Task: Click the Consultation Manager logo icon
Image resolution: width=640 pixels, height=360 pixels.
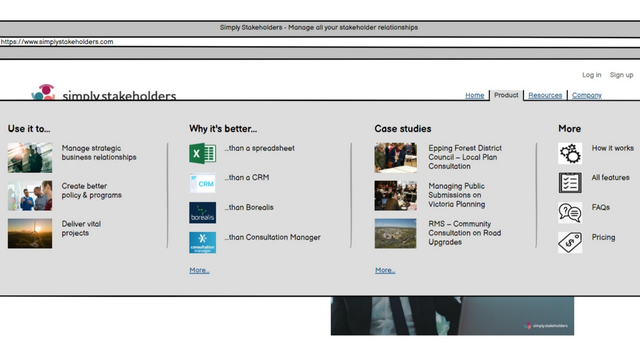Action: pos(202,242)
